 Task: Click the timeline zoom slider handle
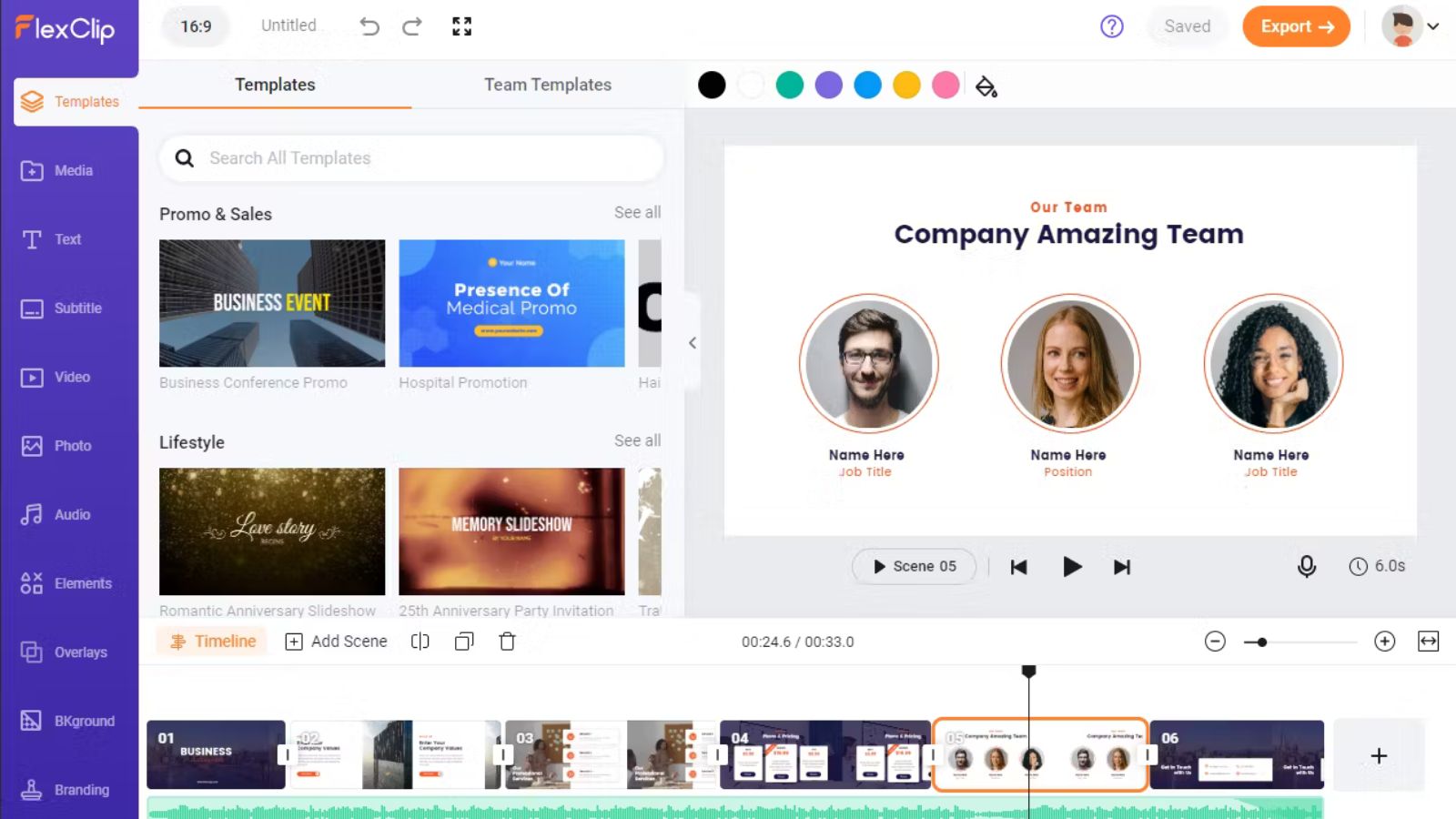point(1262,642)
